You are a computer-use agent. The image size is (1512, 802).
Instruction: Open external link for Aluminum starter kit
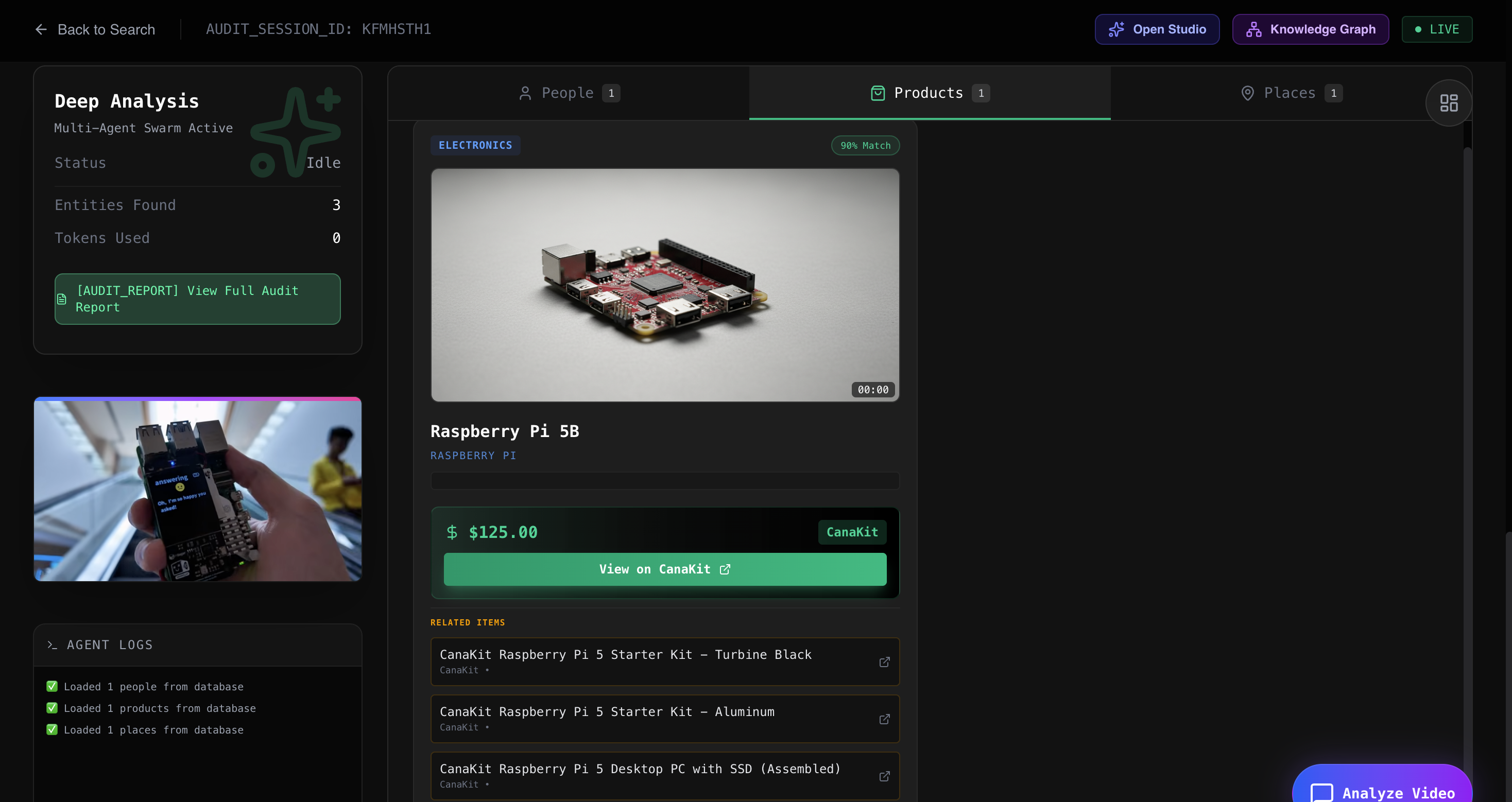pyautogui.click(x=884, y=719)
